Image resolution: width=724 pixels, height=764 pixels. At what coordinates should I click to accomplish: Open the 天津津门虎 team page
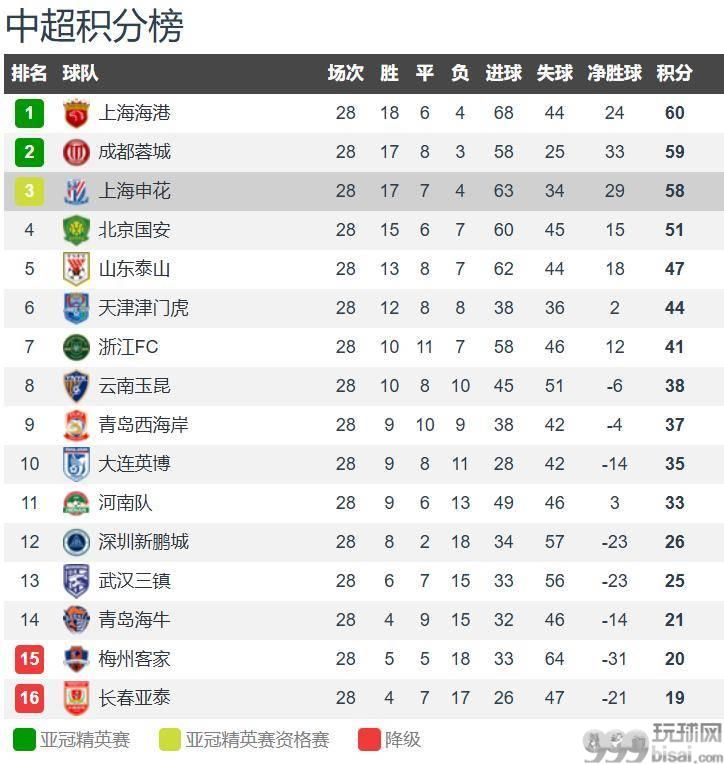point(143,308)
